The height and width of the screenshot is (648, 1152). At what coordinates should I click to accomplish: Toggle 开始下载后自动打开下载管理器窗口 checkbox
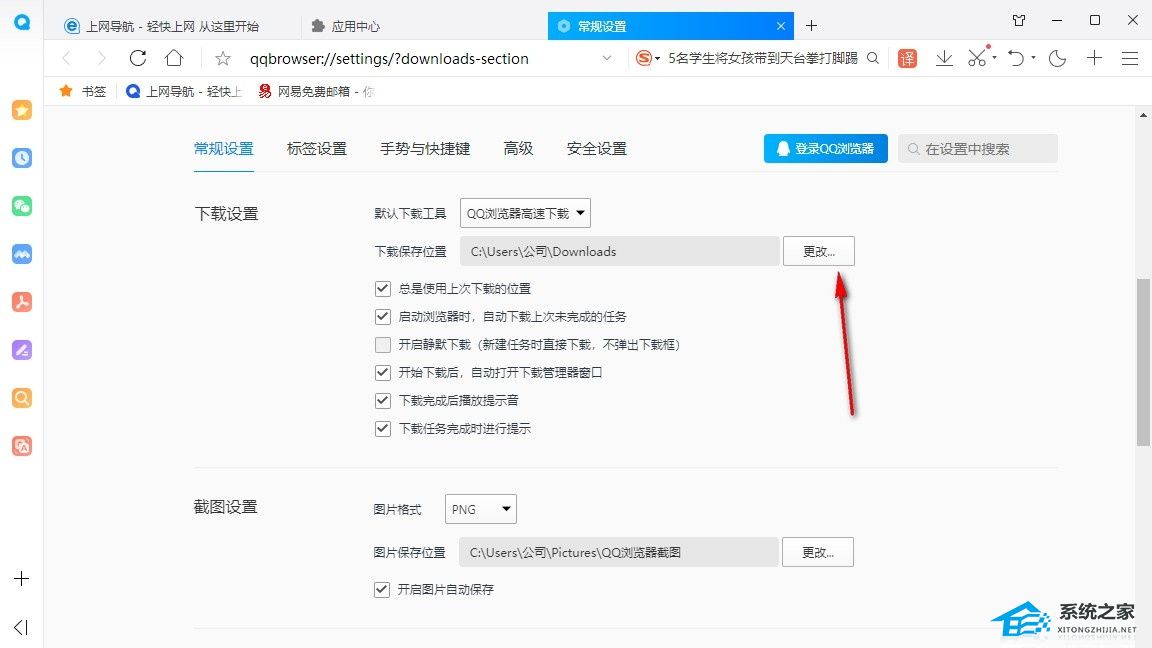pyautogui.click(x=382, y=372)
